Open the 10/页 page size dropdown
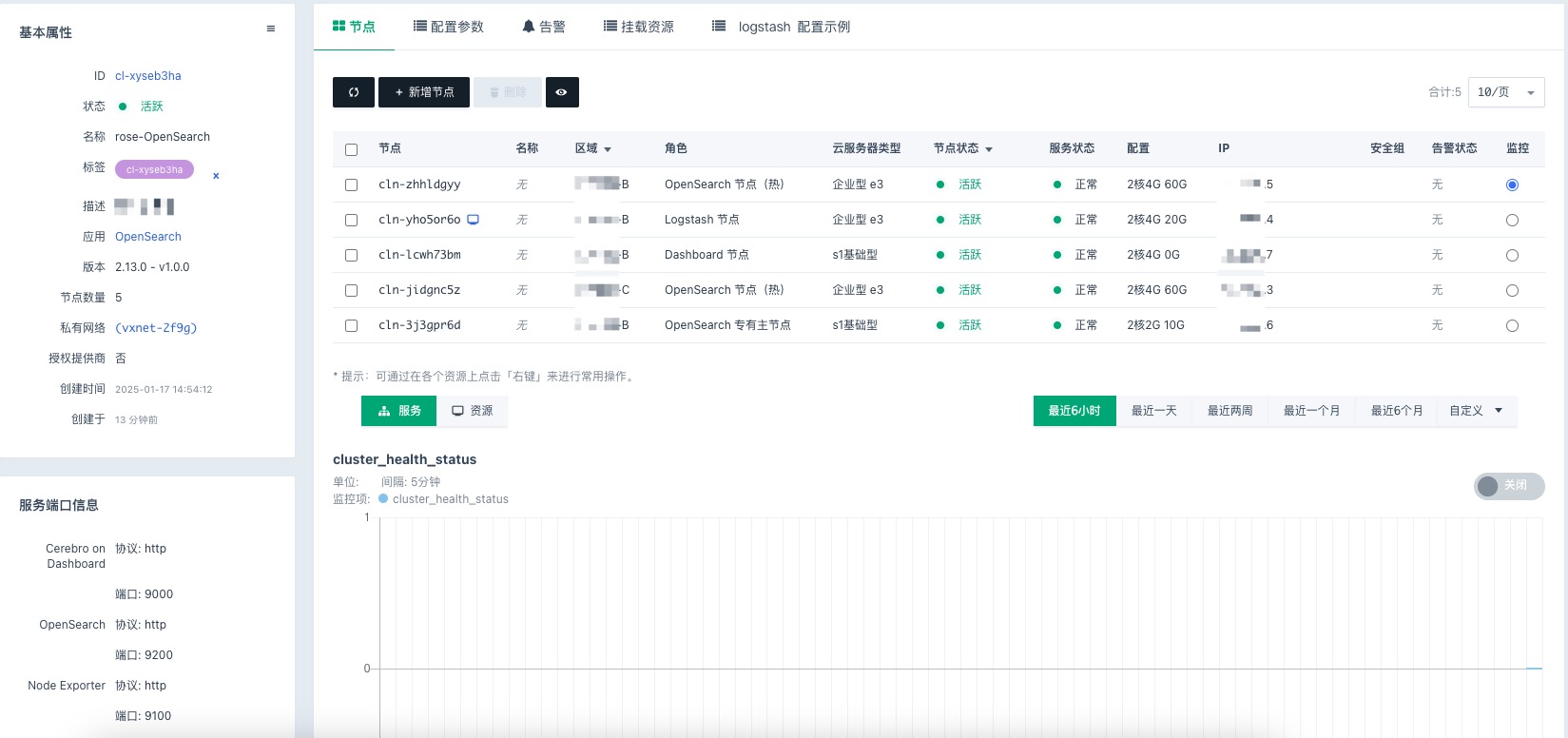 tap(1506, 92)
